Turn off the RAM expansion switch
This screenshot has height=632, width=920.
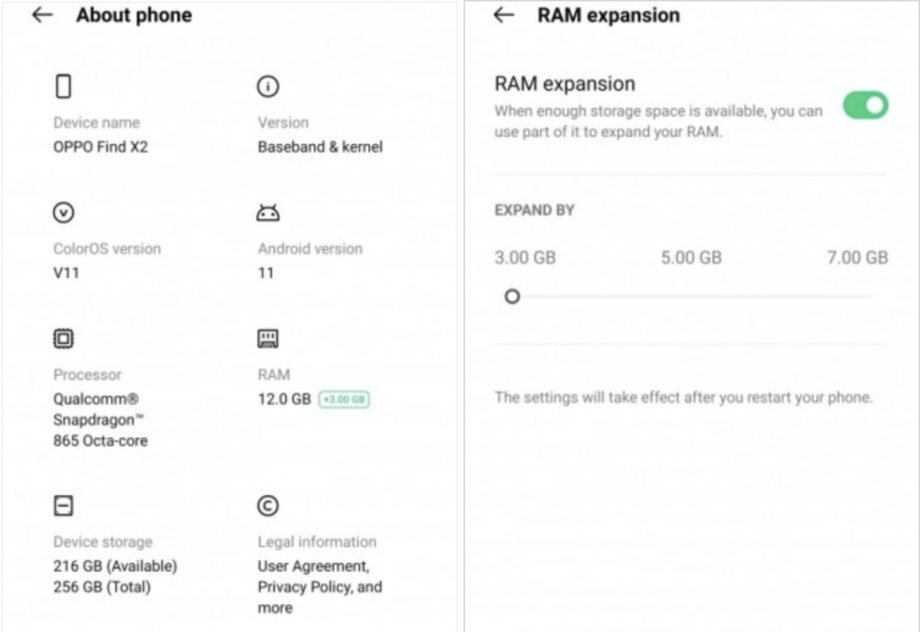click(865, 105)
